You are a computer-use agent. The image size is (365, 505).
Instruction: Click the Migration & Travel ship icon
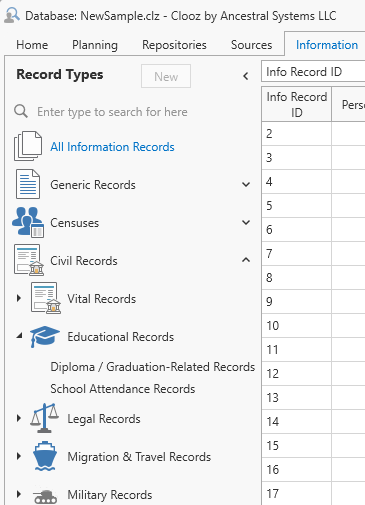point(45,456)
